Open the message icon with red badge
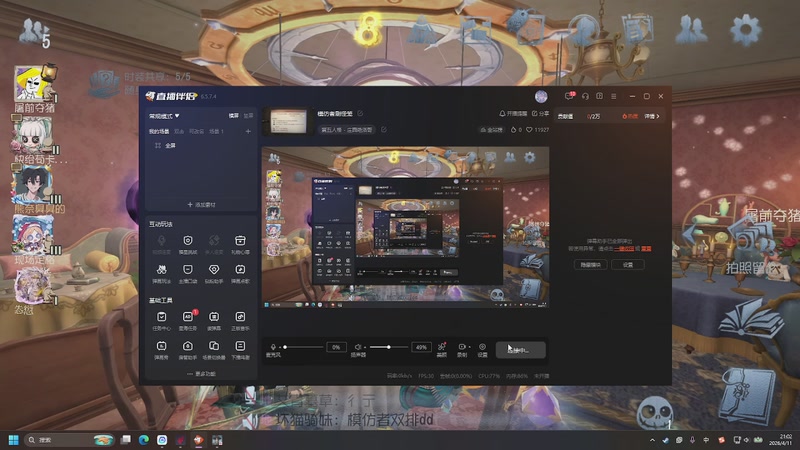This screenshot has width=800, height=450. click(569, 96)
